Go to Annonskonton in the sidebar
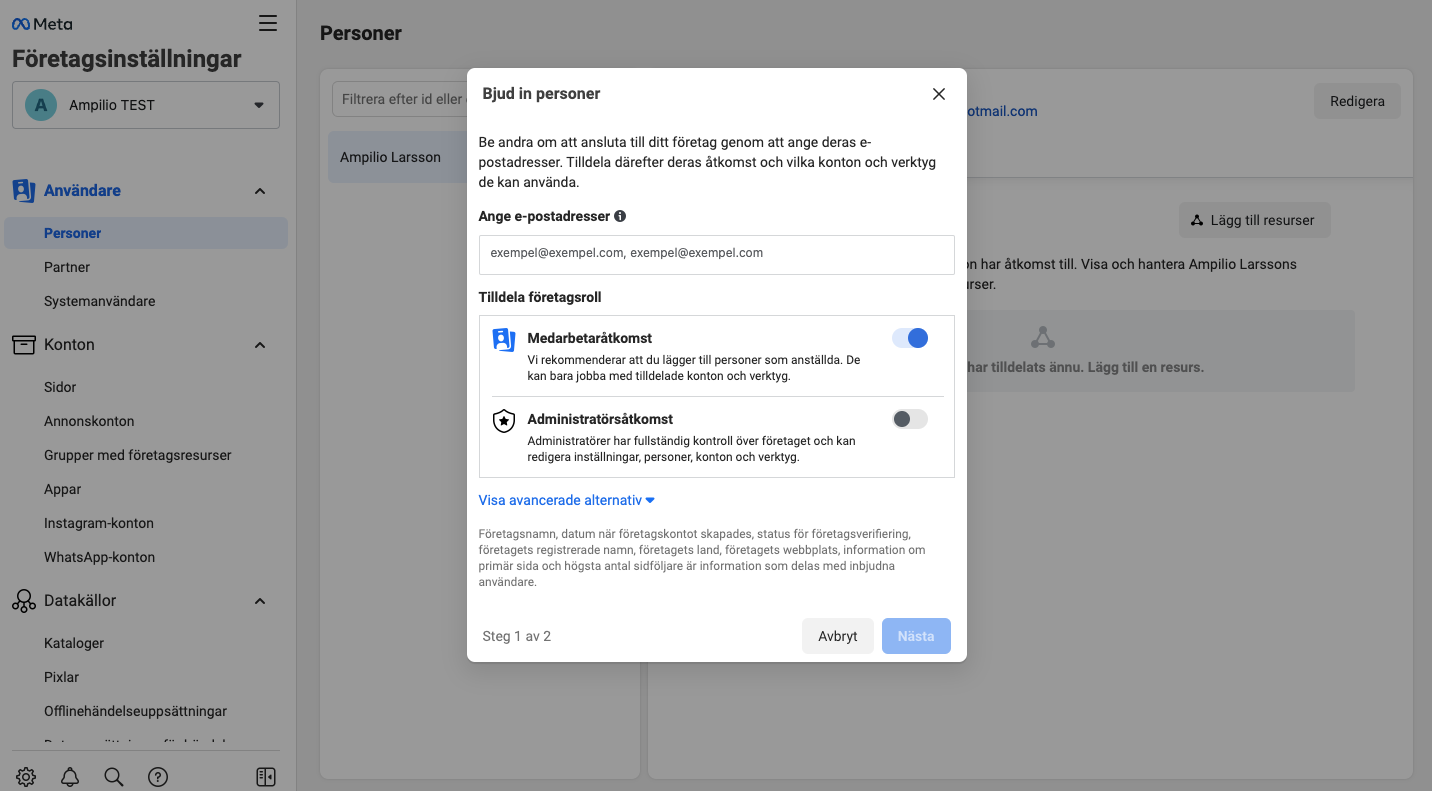The image size is (1432, 791). [x=89, y=421]
